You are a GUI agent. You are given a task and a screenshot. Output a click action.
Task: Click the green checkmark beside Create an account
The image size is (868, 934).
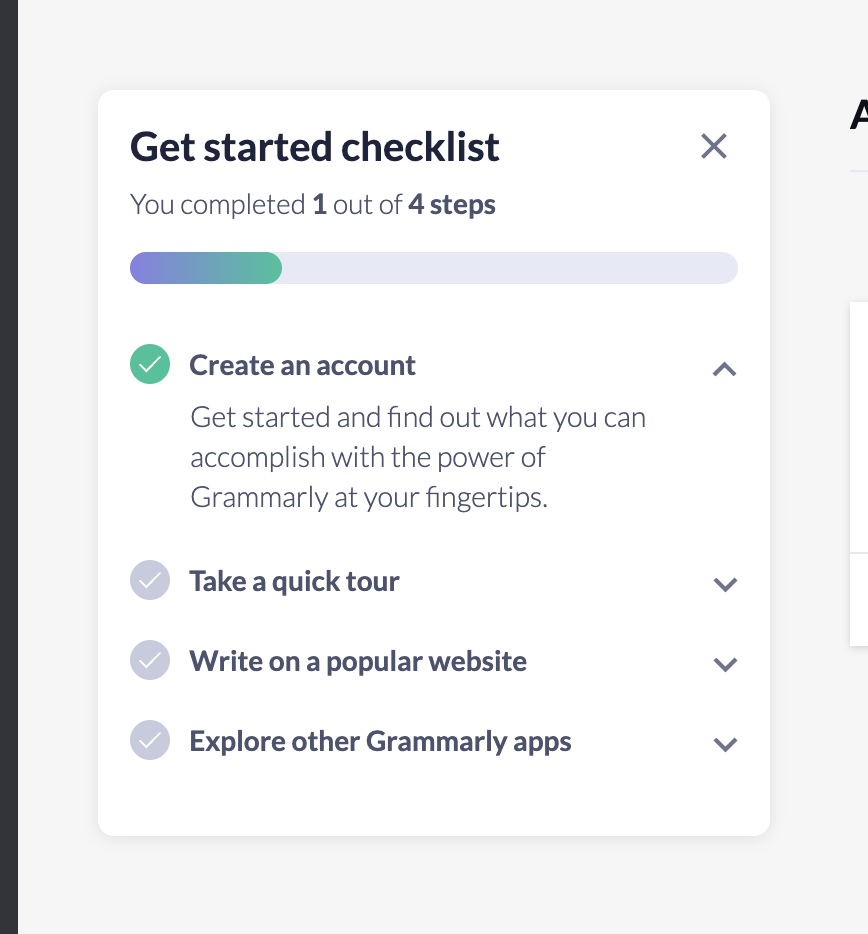(x=150, y=365)
